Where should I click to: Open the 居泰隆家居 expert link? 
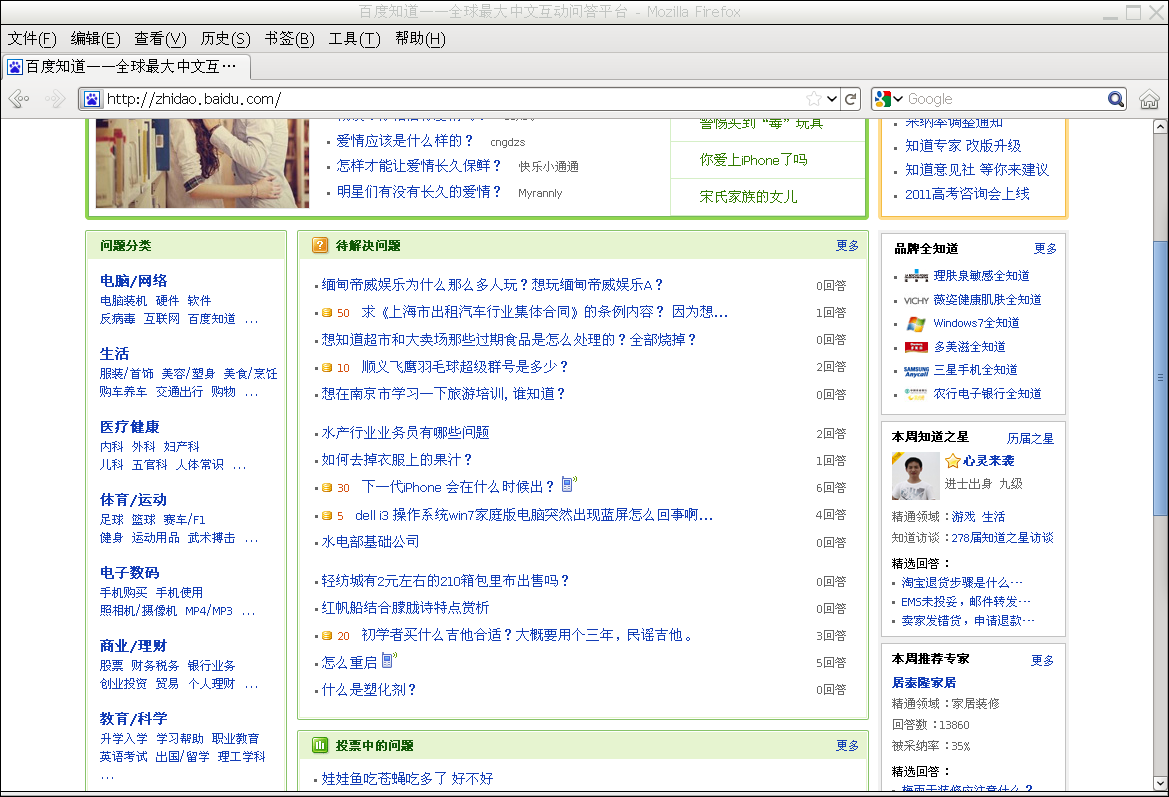click(x=924, y=683)
